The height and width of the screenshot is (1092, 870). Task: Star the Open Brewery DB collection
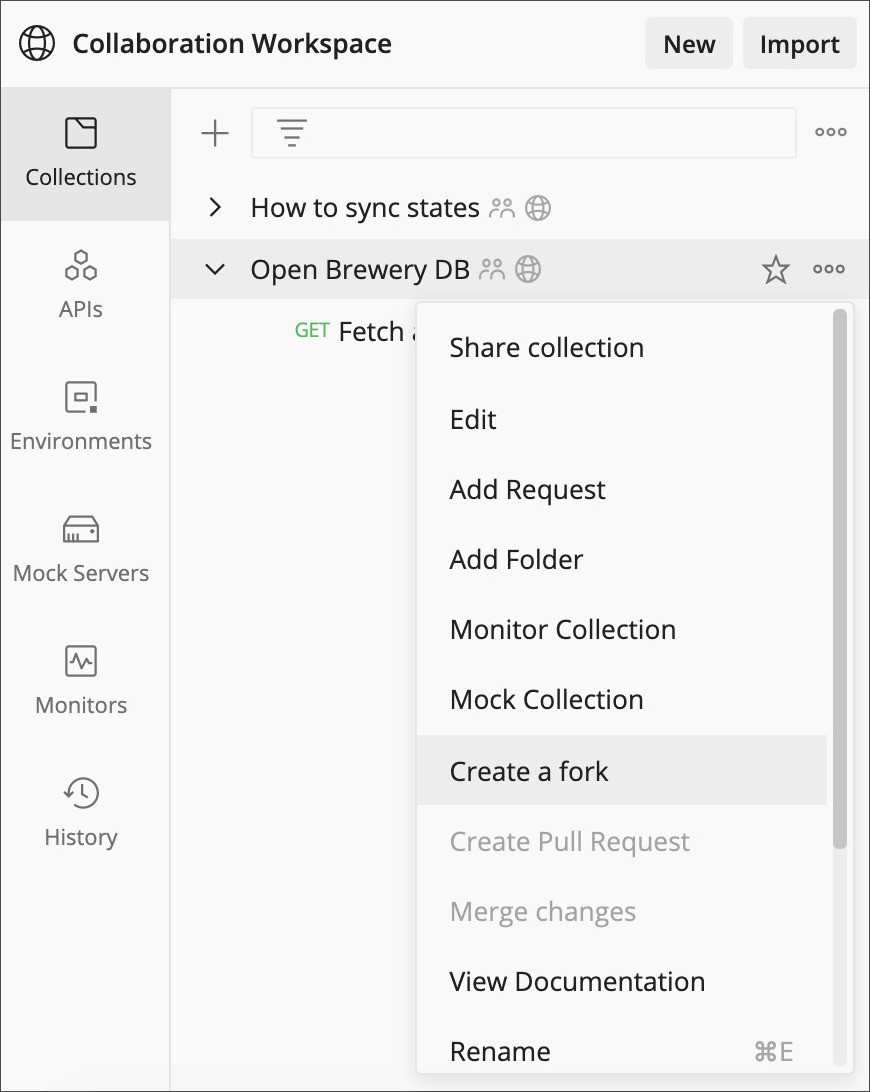(x=775, y=270)
